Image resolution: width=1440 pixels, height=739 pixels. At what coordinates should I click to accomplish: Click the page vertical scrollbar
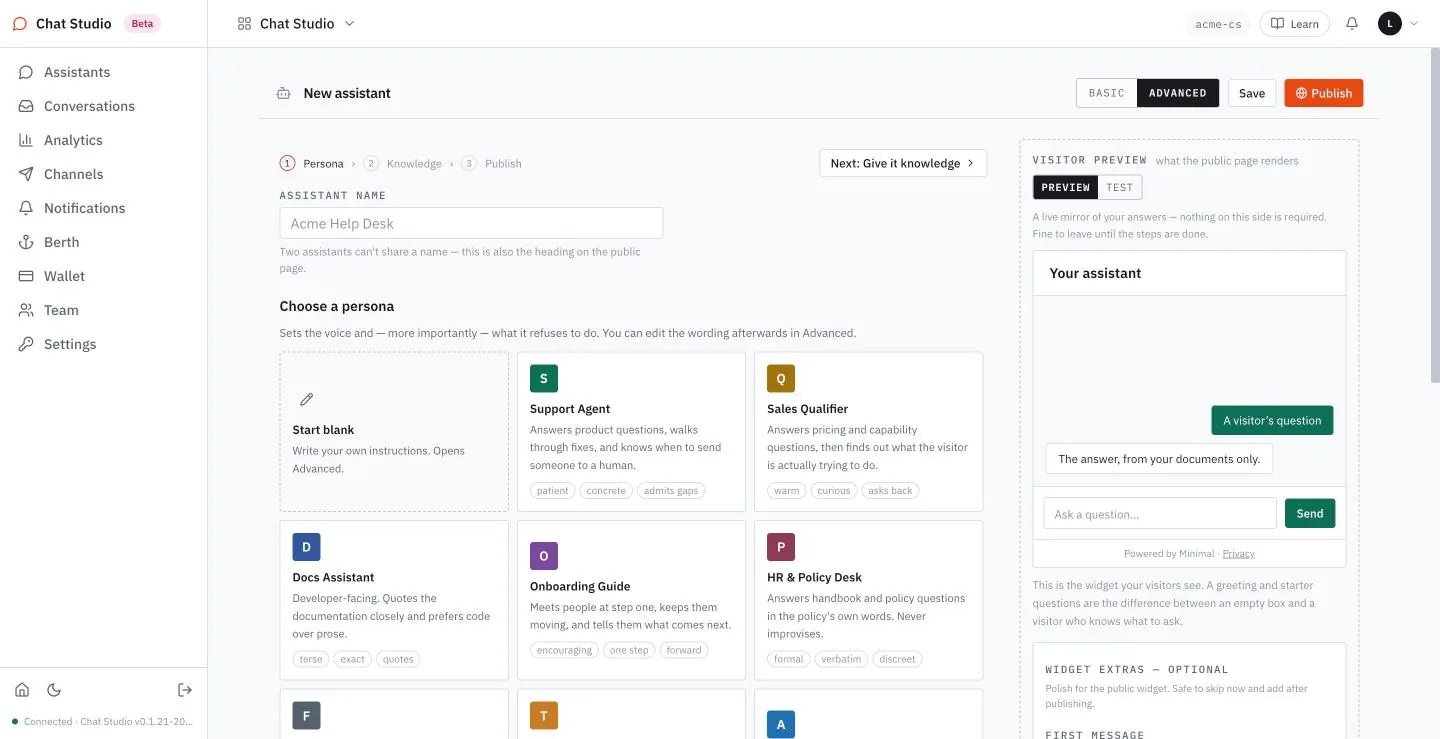(x=1433, y=215)
